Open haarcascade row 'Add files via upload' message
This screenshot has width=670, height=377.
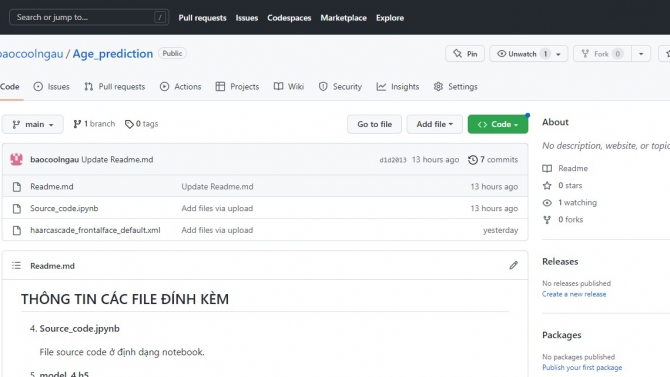coord(217,230)
